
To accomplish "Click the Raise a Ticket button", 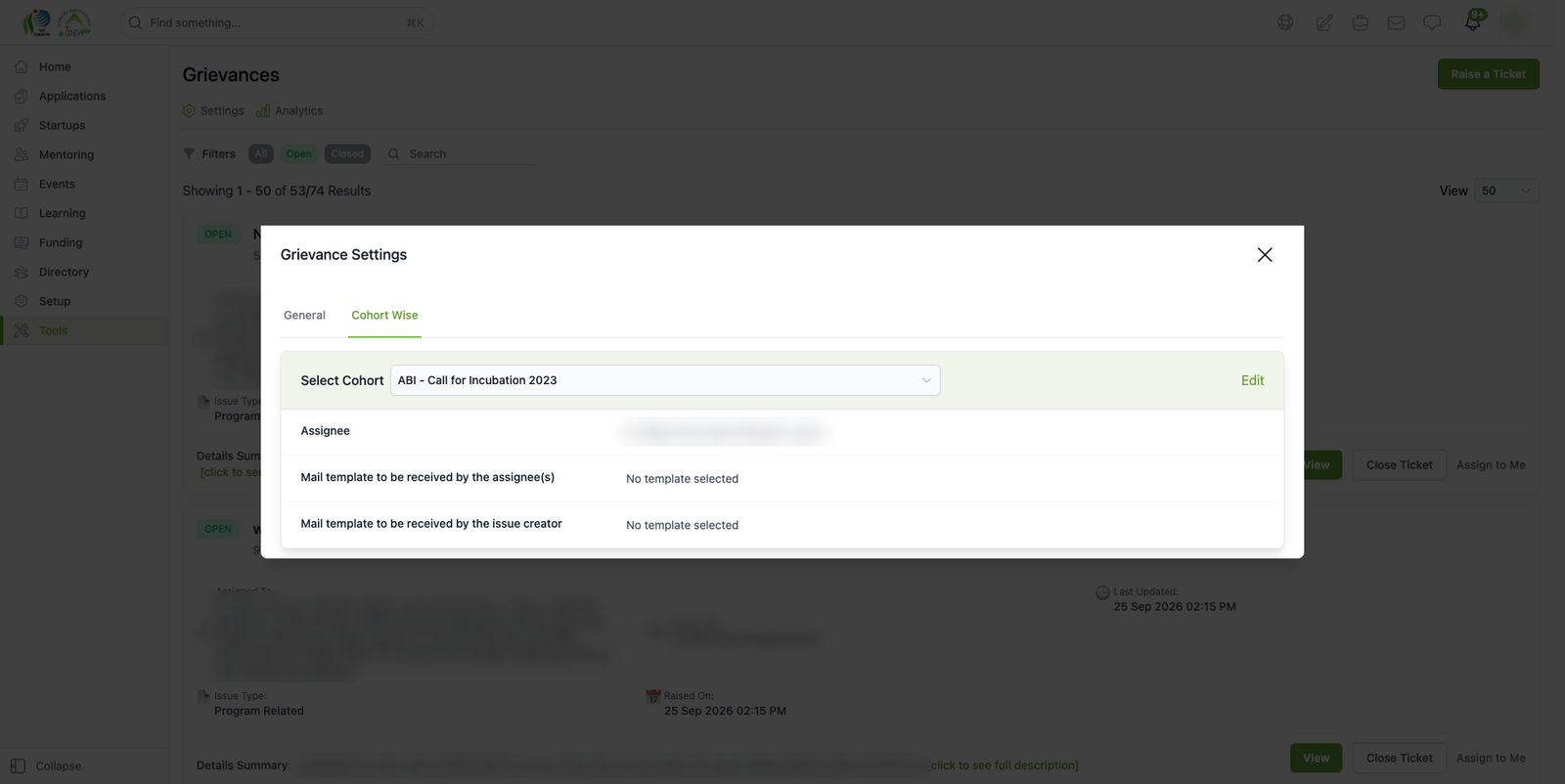I will coord(1488,74).
